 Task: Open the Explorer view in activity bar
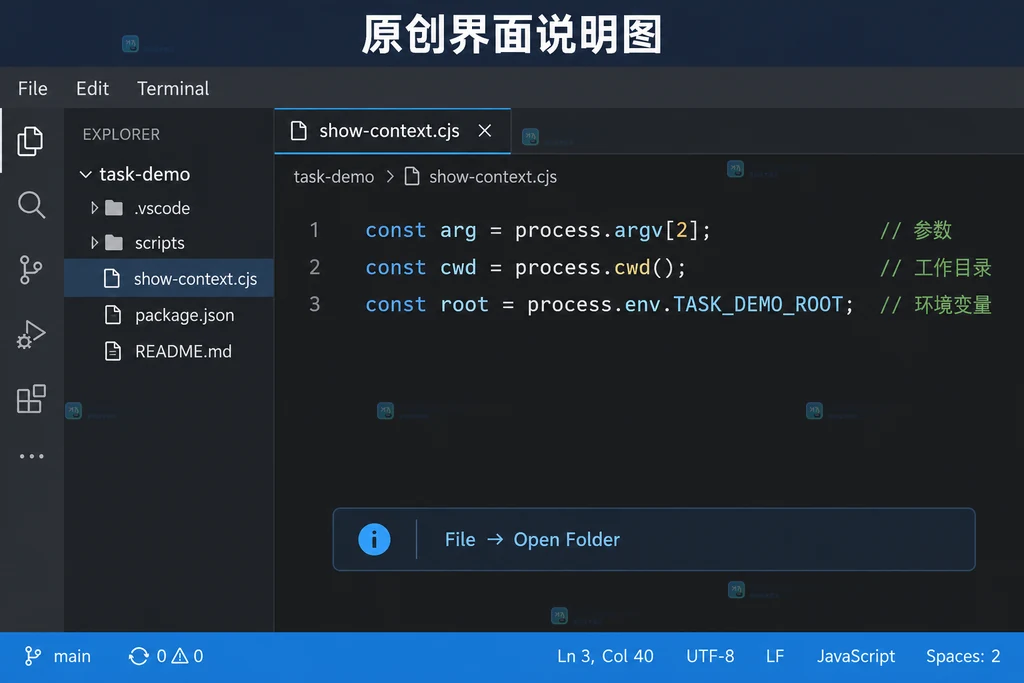(30, 141)
